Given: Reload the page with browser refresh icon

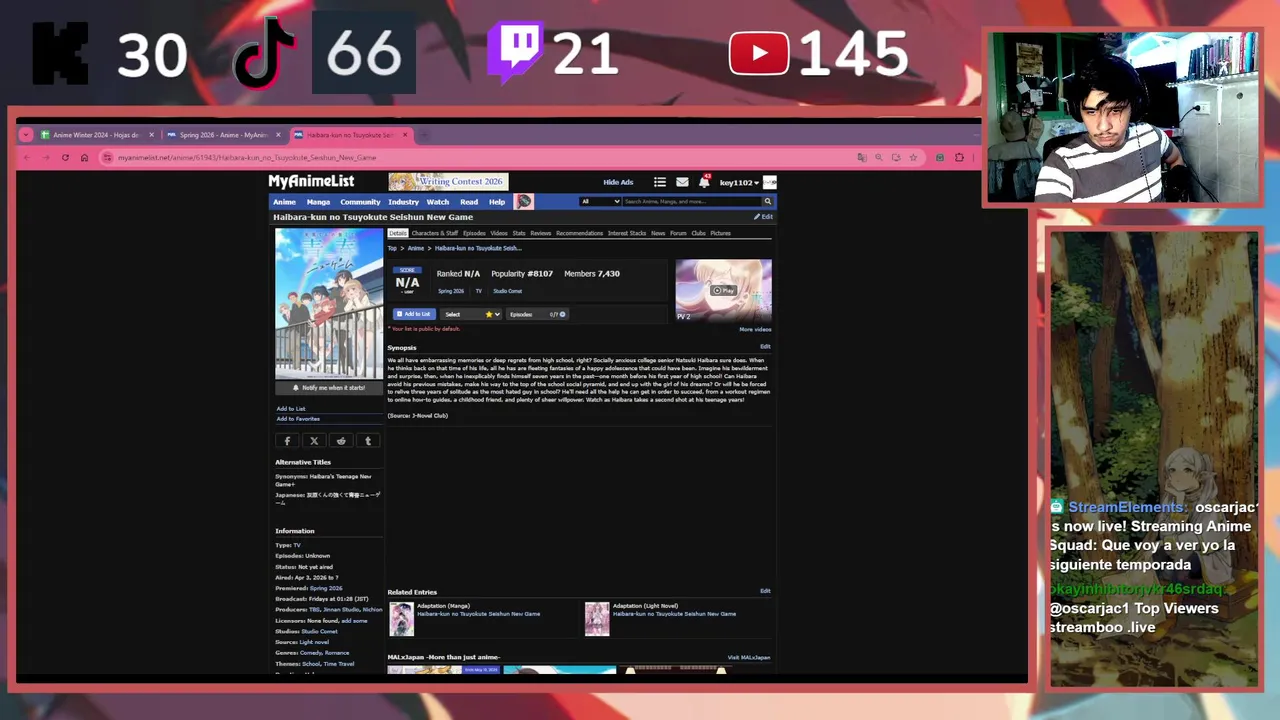Looking at the screenshot, I should pyautogui.click(x=65, y=157).
